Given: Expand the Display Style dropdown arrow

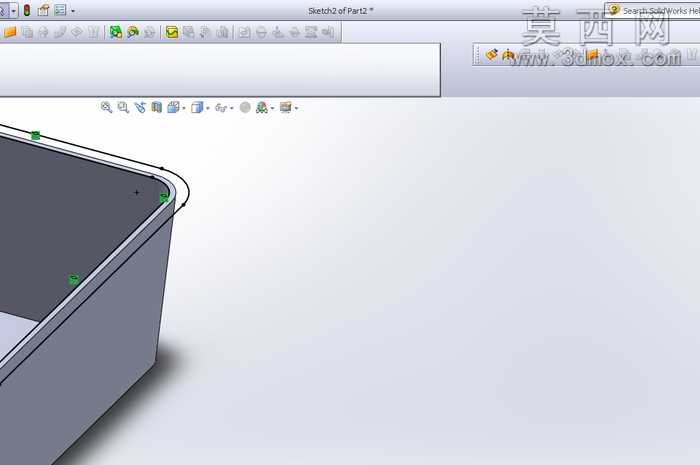Looking at the screenshot, I should pyautogui.click(x=208, y=108).
